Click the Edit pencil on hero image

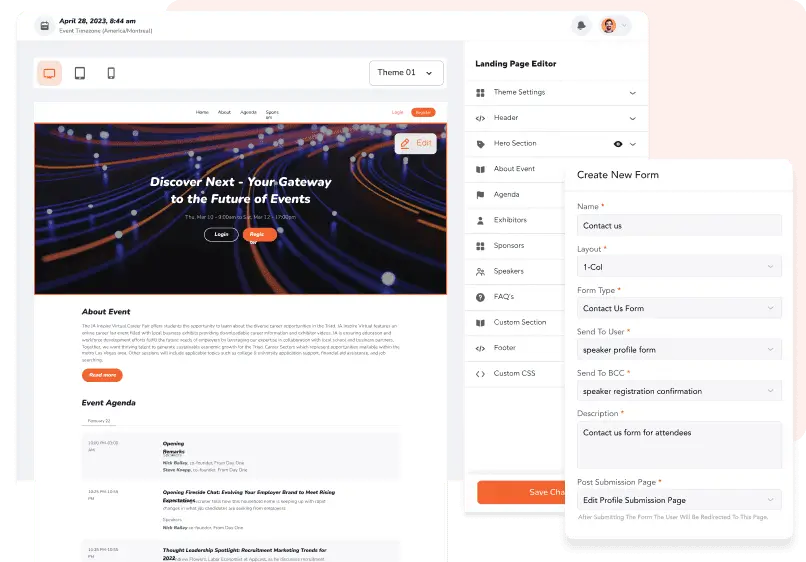point(415,143)
